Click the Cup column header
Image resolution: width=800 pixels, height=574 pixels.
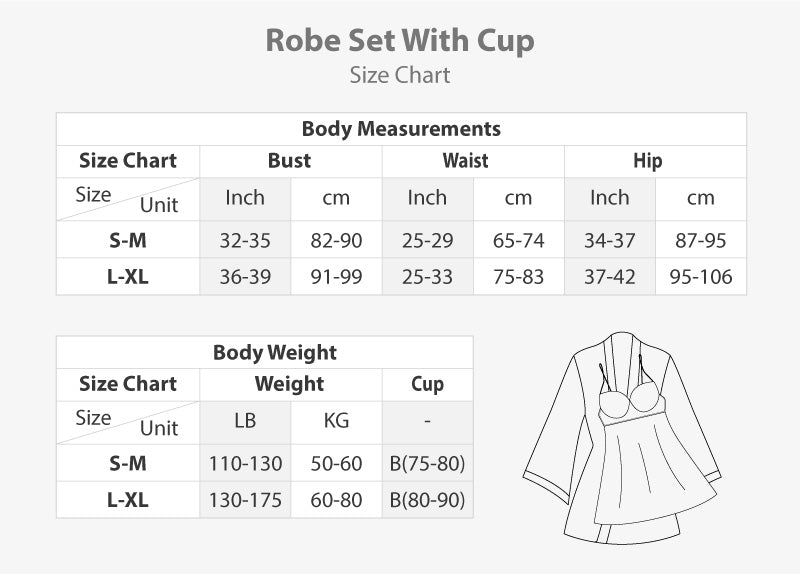(427, 384)
